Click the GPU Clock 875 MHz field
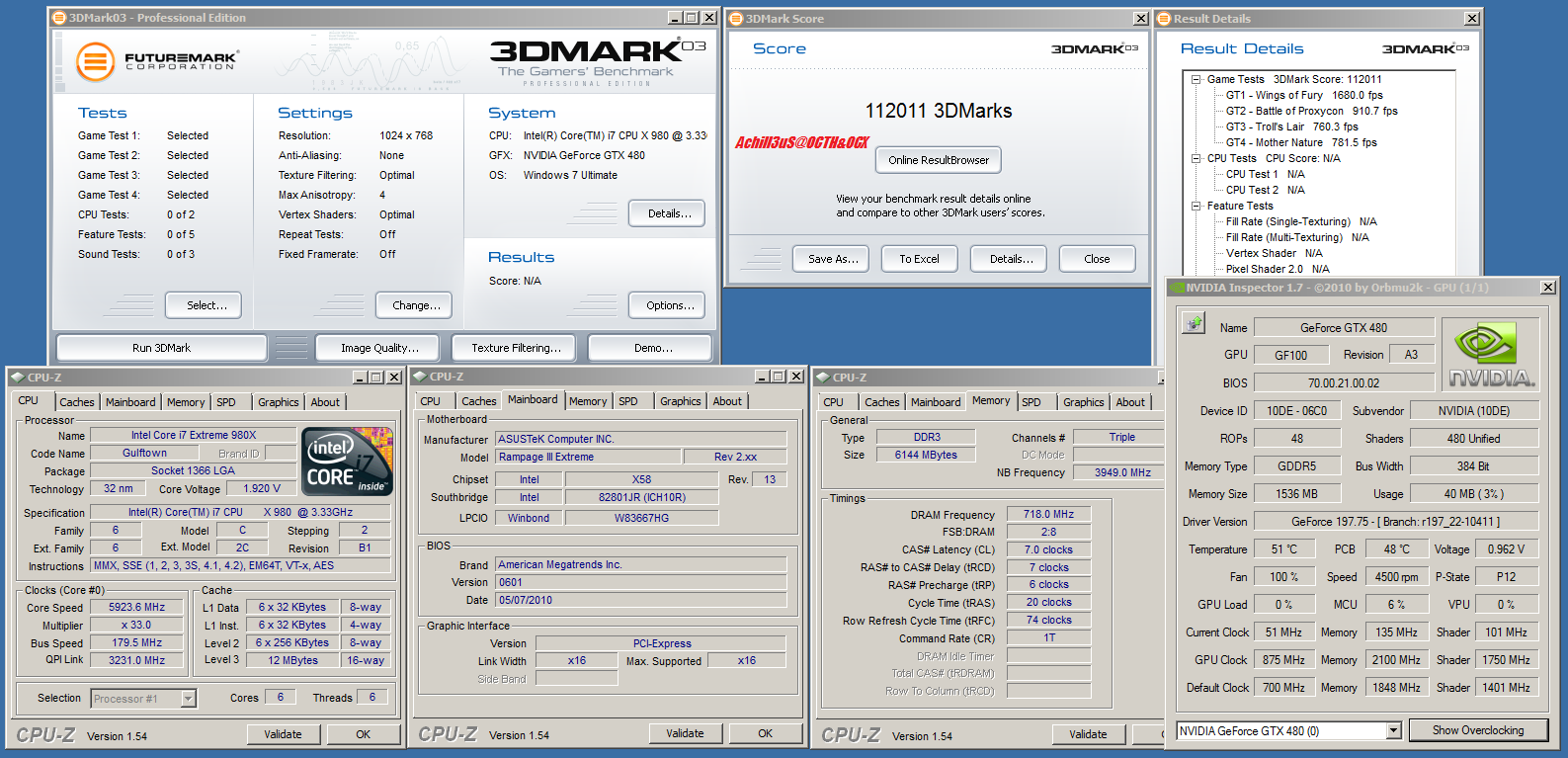Screen dimensions: 1568x758 click(x=1283, y=659)
